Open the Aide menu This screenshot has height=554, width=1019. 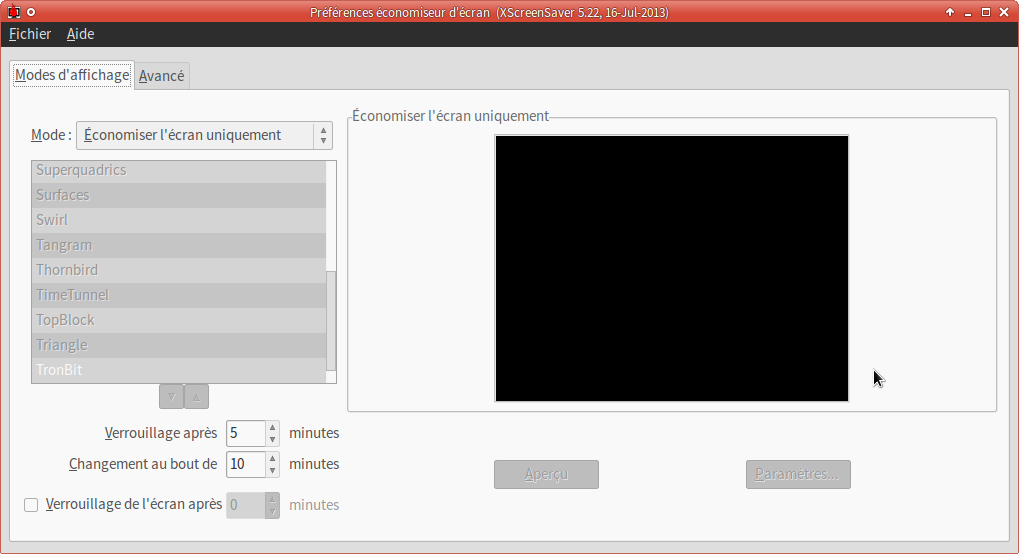click(81, 34)
